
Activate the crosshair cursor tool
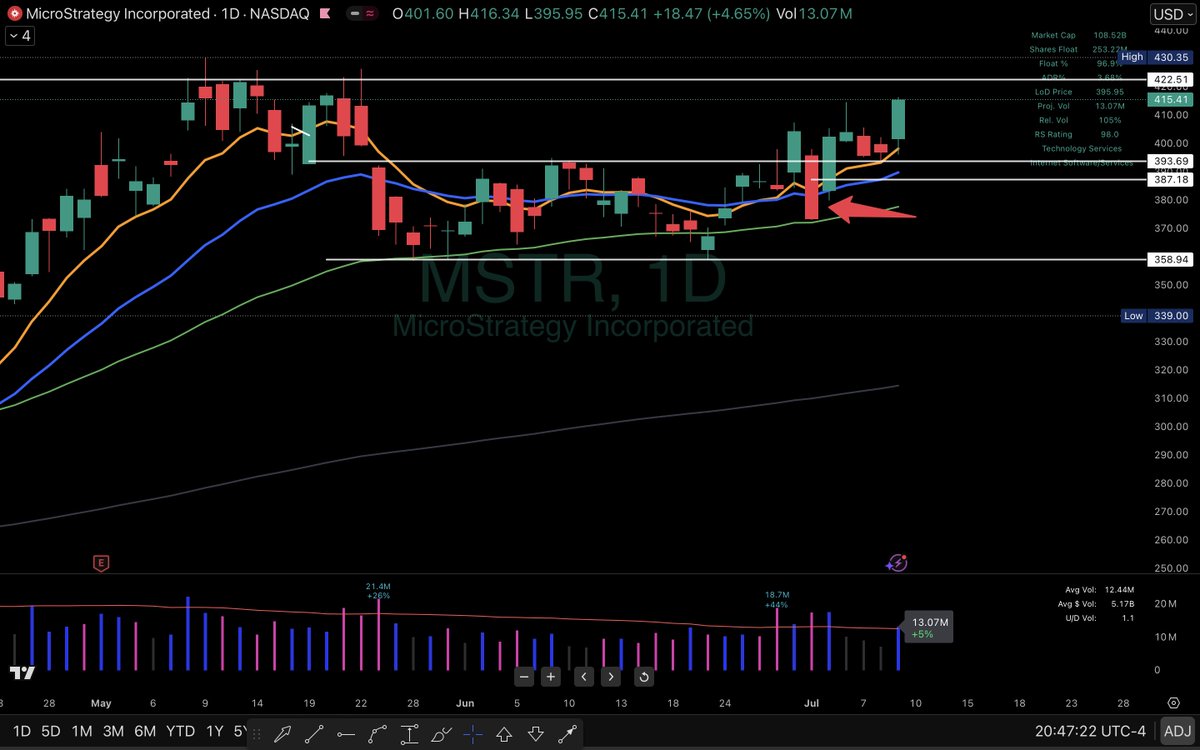click(x=473, y=732)
